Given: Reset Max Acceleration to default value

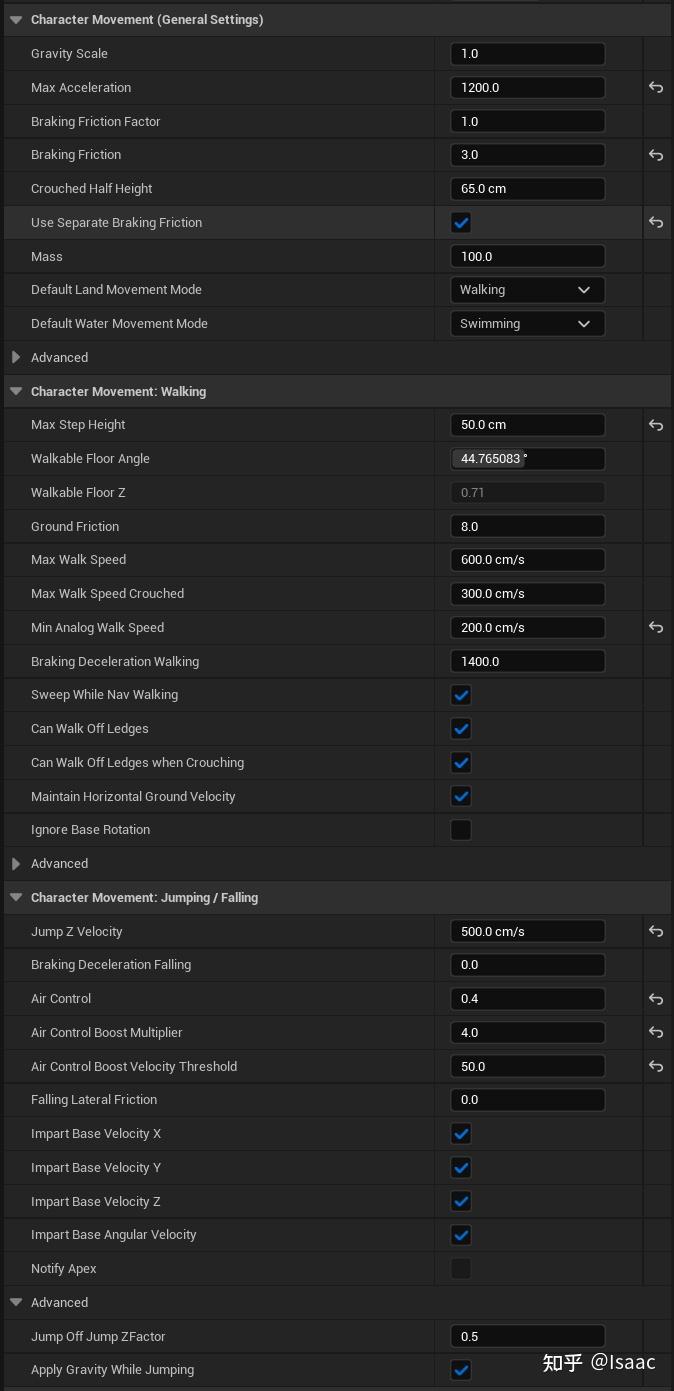Looking at the screenshot, I should click(656, 88).
